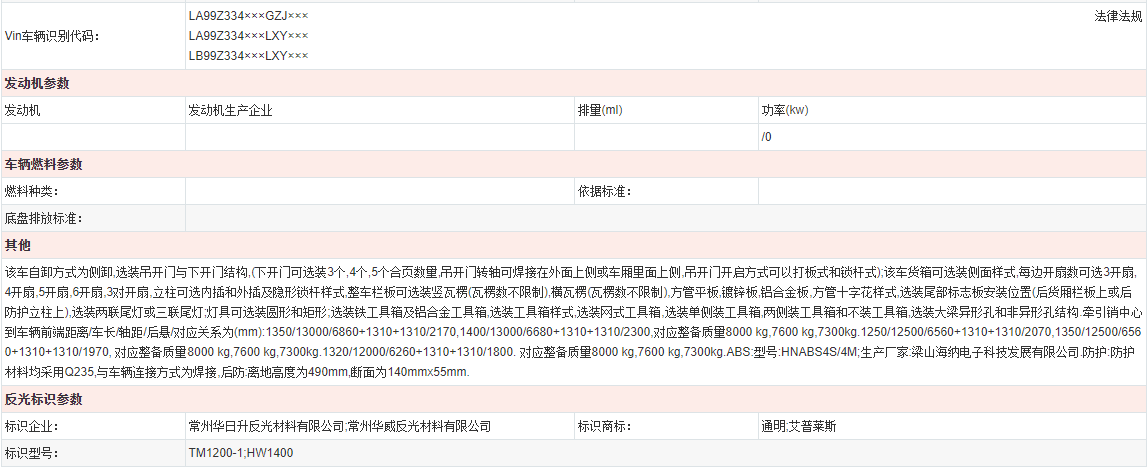Viewport: 1148px width, 468px height.
Task: Select VIN code LB99Z334×××LXY×××
Action: pos(248,55)
